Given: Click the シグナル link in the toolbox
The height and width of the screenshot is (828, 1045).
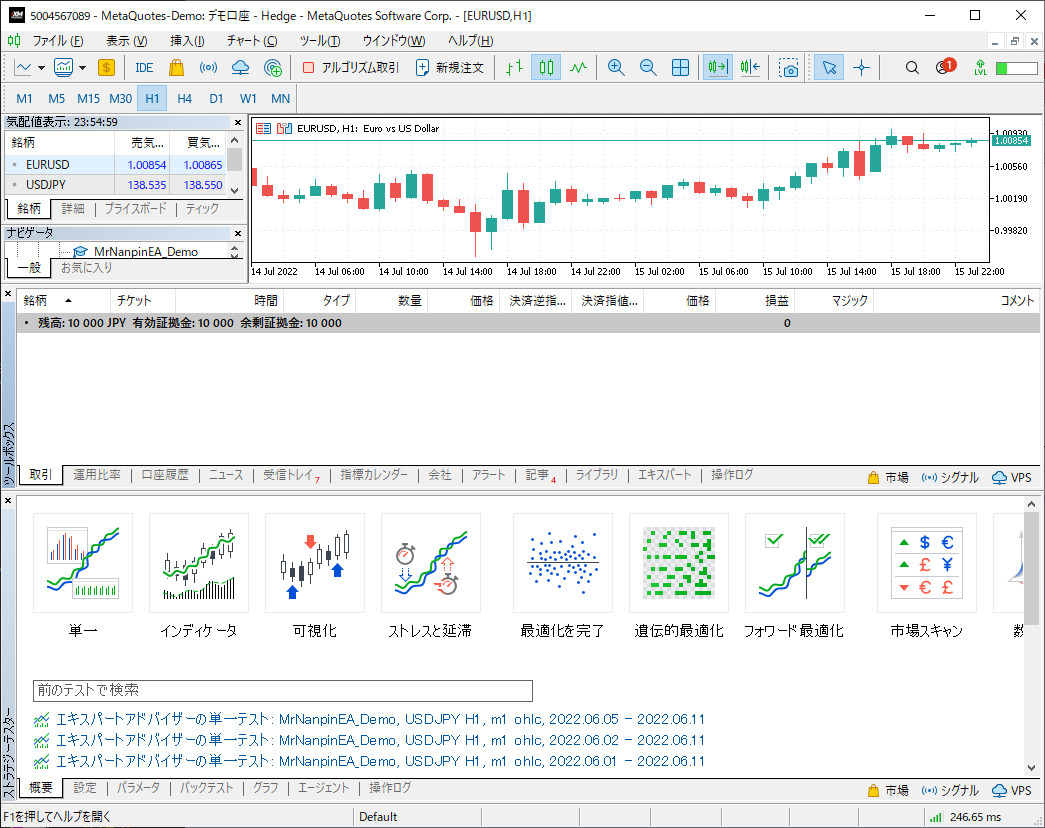Looking at the screenshot, I should 950,477.
